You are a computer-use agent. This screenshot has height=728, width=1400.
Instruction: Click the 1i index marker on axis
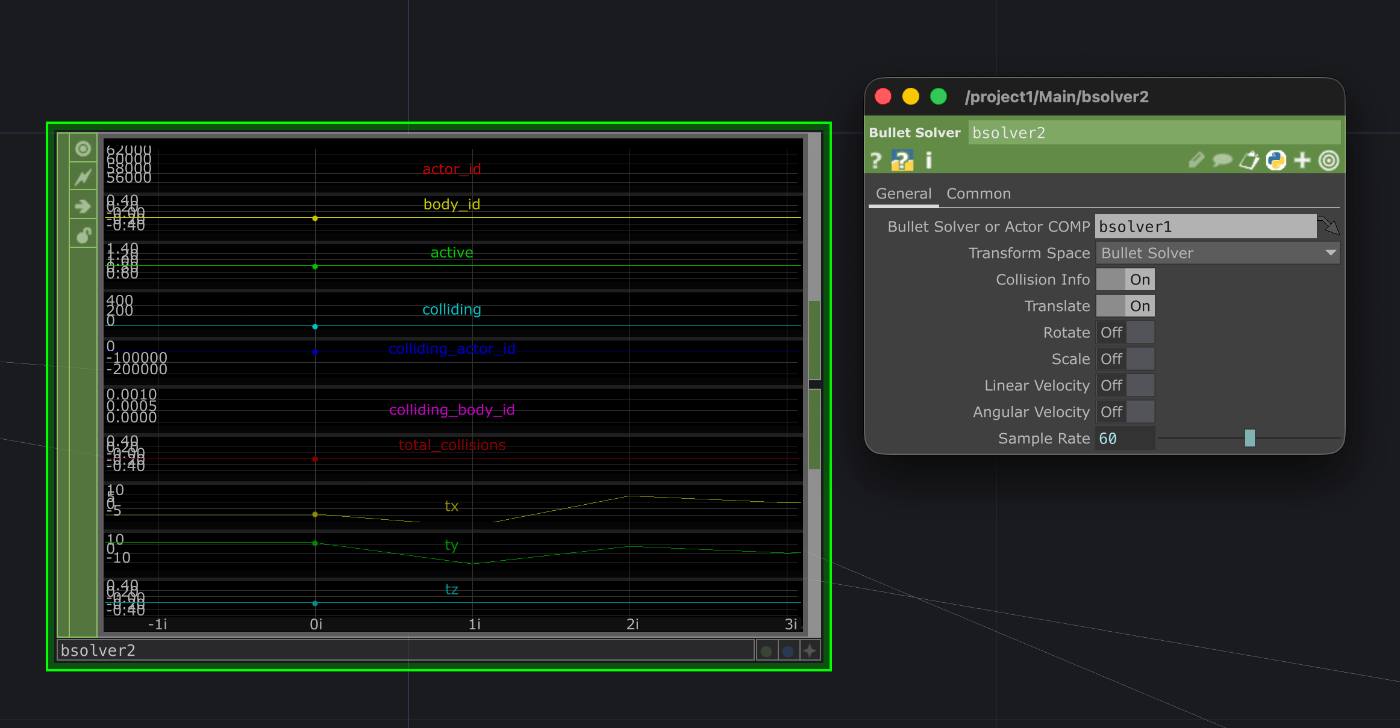(474, 624)
